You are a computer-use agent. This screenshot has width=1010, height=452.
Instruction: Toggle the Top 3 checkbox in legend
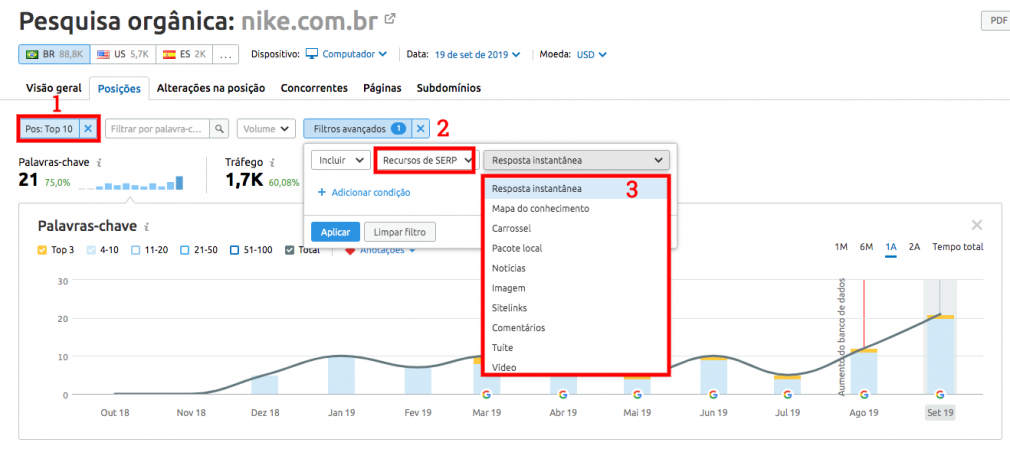[x=42, y=249]
